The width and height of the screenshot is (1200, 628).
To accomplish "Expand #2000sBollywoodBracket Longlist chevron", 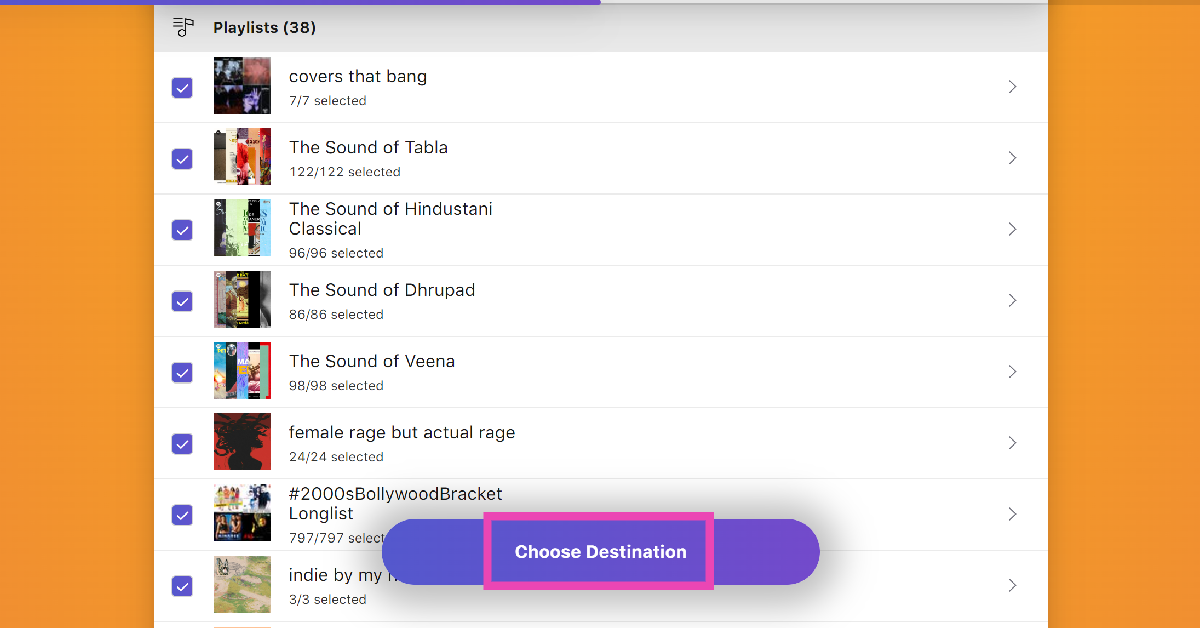I will pyautogui.click(x=1012, y=514).
